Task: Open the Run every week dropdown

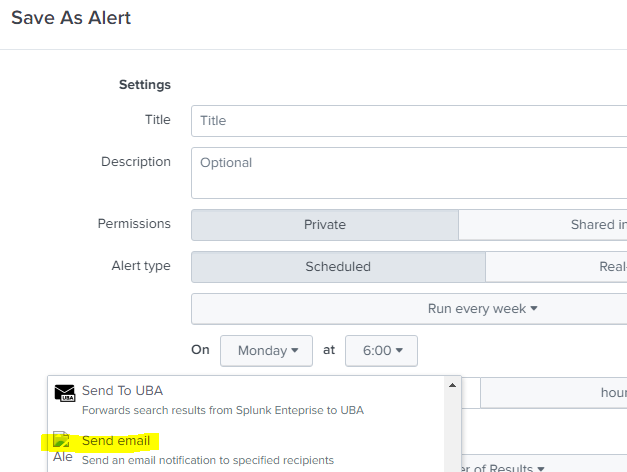Action: [482, 309]
